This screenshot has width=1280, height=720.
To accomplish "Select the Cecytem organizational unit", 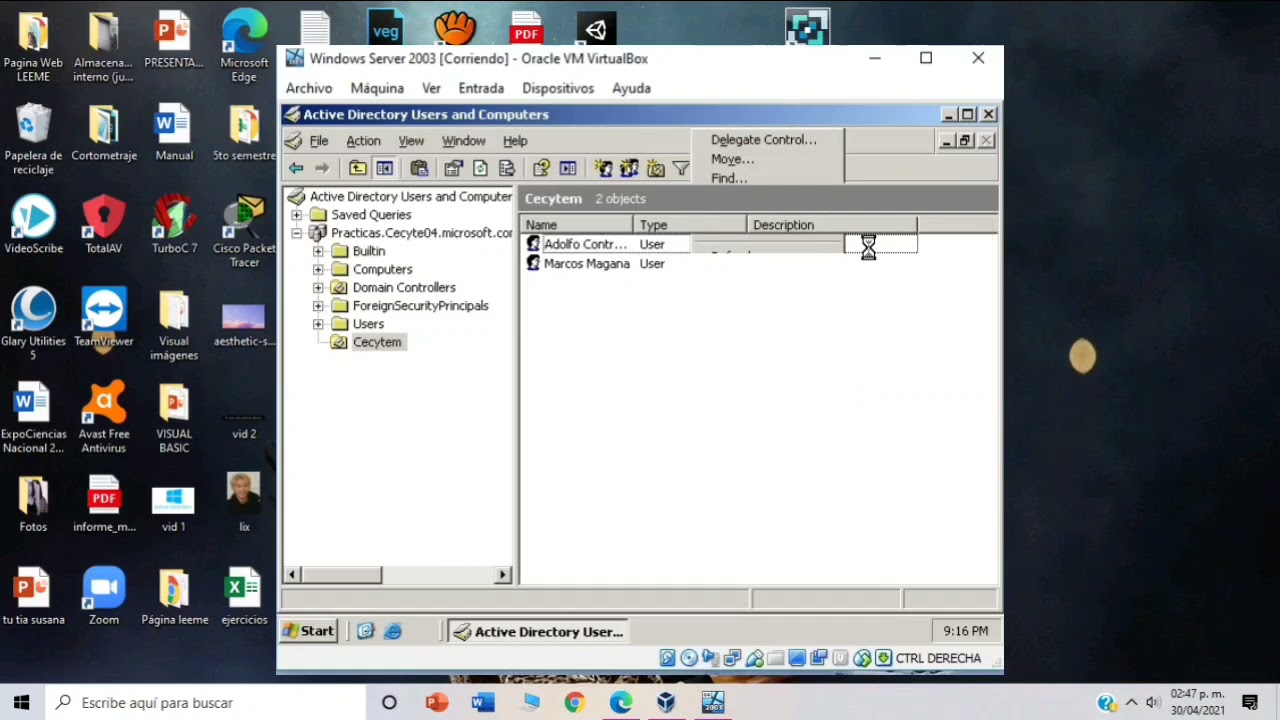I will pos(377,342).
